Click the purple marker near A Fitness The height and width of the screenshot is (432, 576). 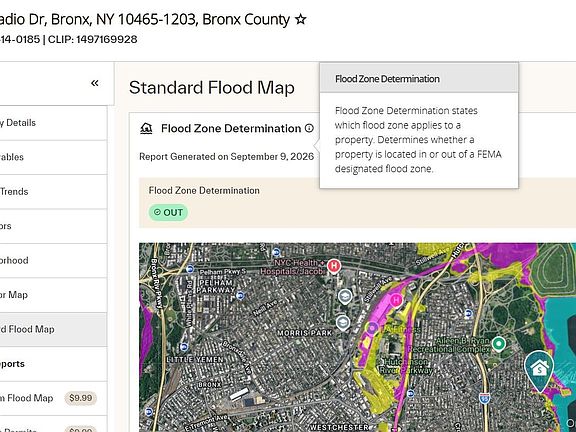372,327
